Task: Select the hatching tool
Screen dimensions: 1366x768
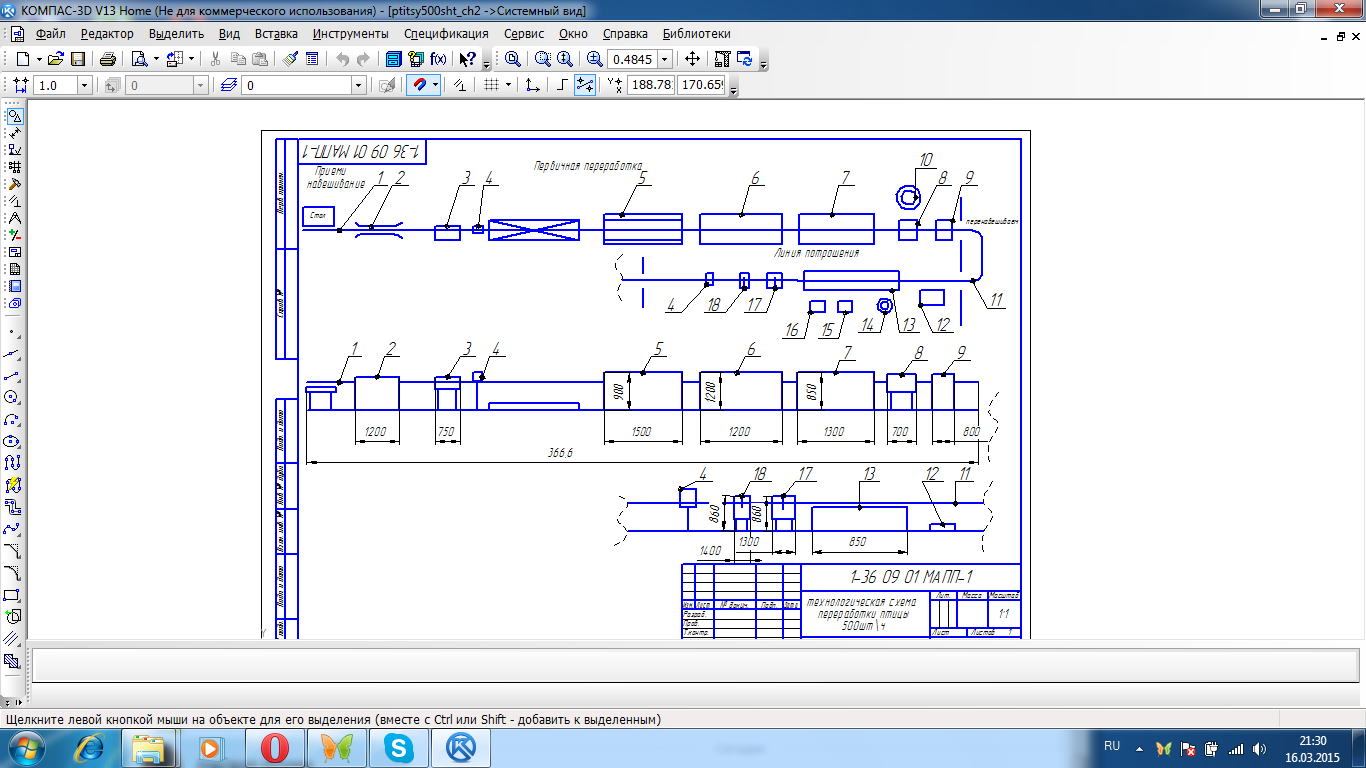Action: [13, 660]
